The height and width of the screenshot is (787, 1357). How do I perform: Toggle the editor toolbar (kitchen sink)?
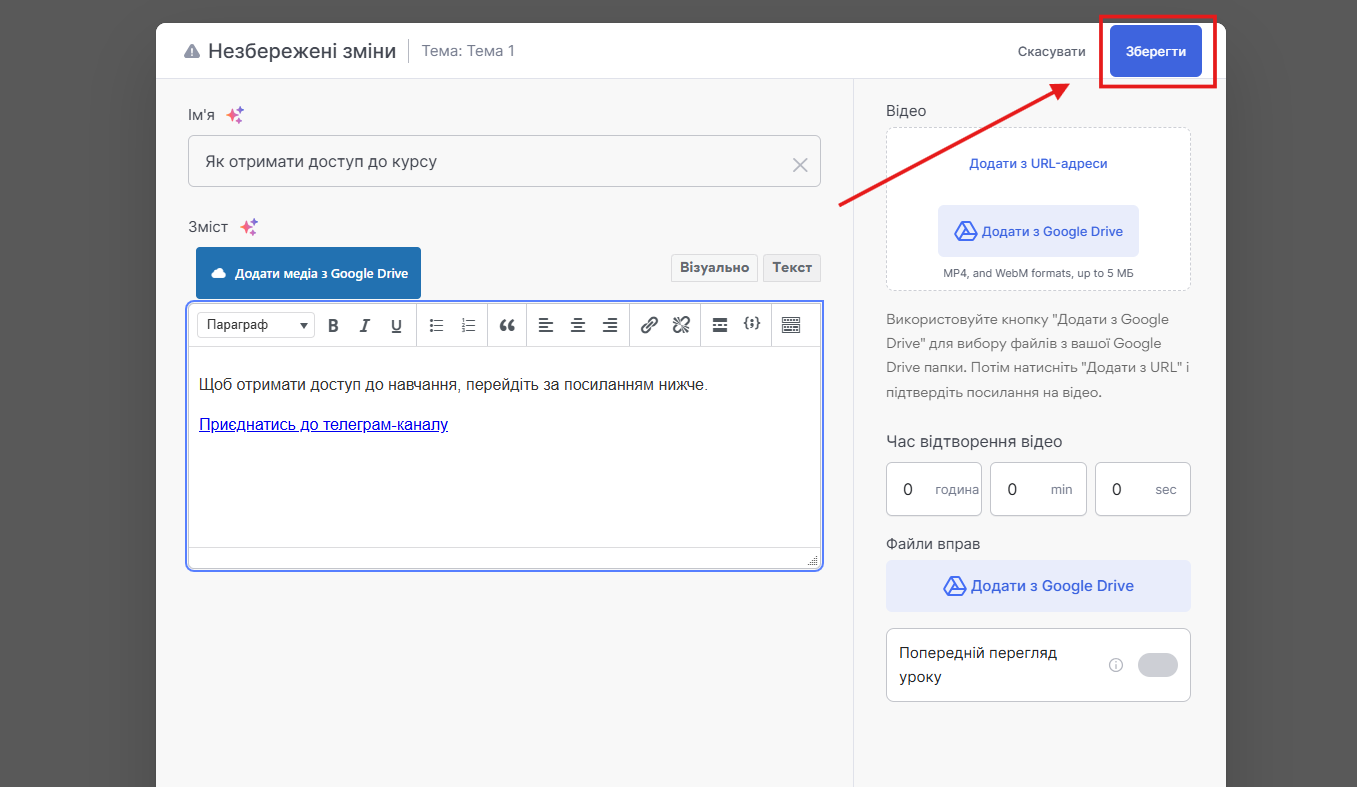point(791,325)
